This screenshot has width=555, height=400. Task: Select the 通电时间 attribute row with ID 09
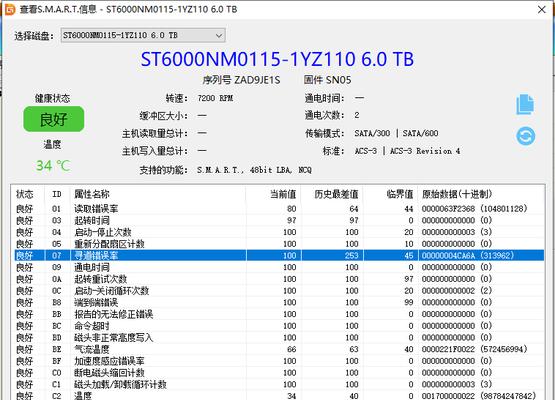(x=279, y=267)
